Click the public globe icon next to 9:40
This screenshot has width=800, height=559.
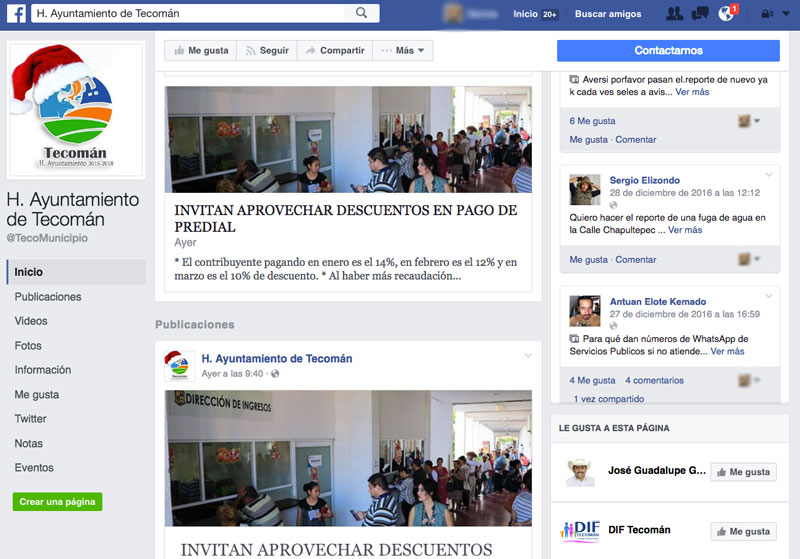[275, 374]
